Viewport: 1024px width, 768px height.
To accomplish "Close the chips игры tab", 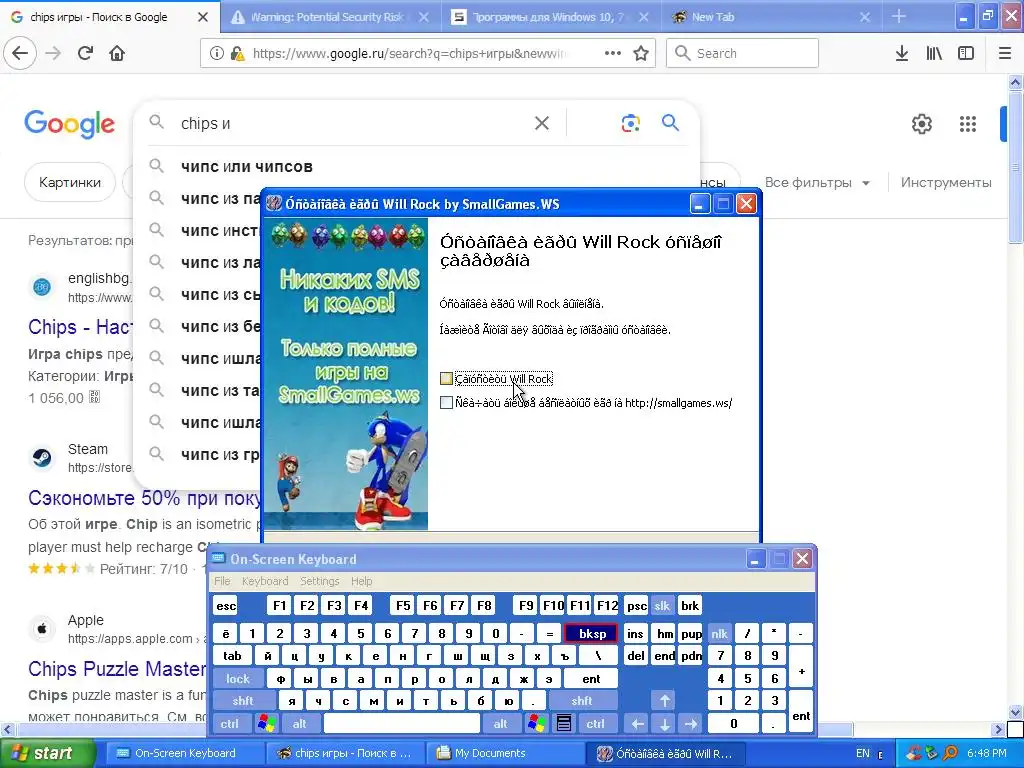I will pos(202,17).
